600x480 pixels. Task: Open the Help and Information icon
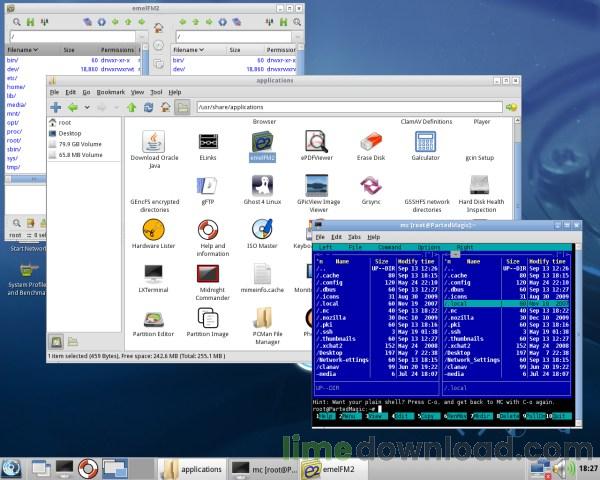tap(208, 230)
